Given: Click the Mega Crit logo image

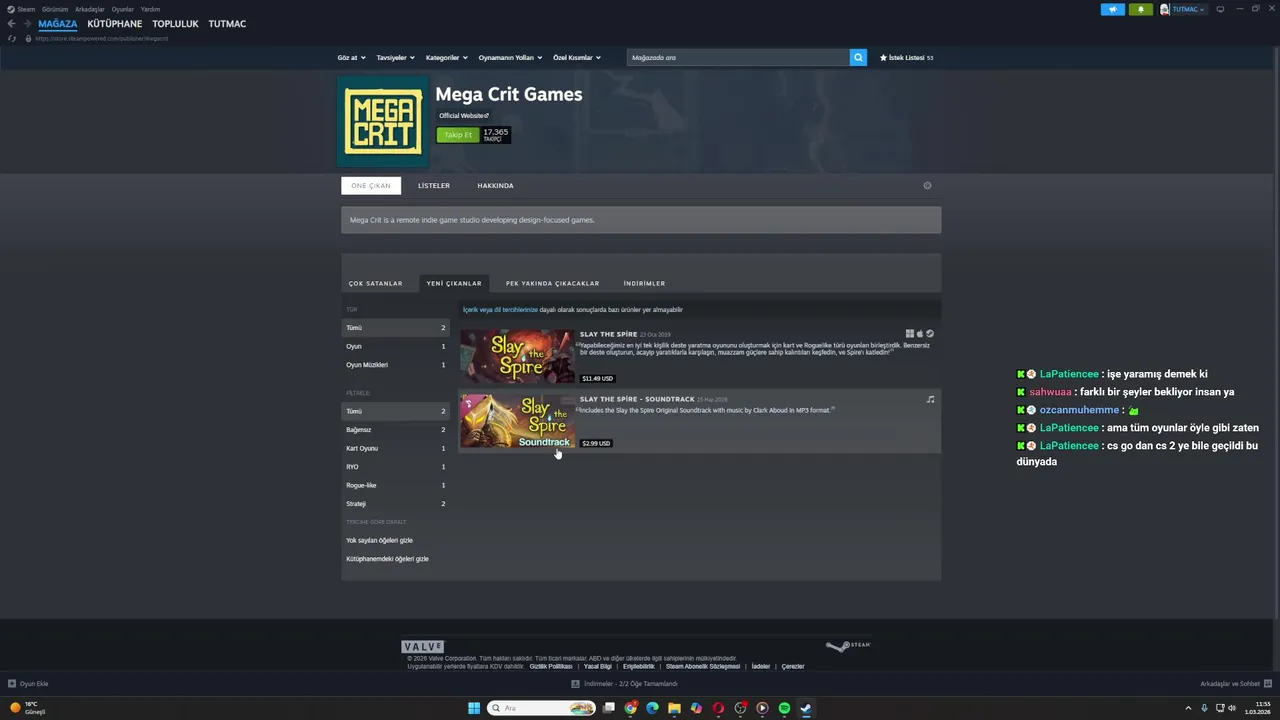Looking at the screenshot, I should coord(383,121).
